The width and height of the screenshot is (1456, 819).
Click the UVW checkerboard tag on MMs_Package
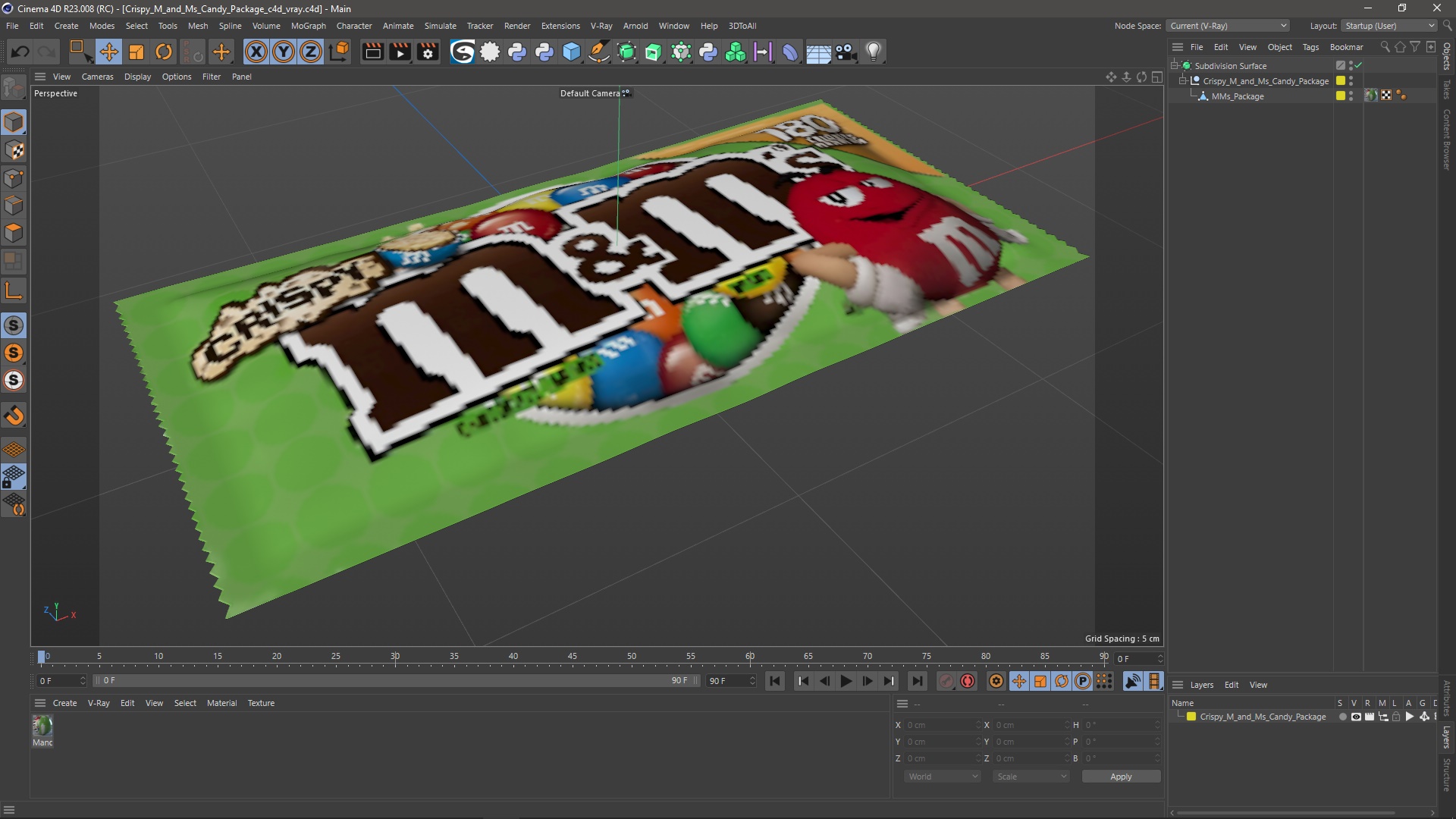[1386, 96]
